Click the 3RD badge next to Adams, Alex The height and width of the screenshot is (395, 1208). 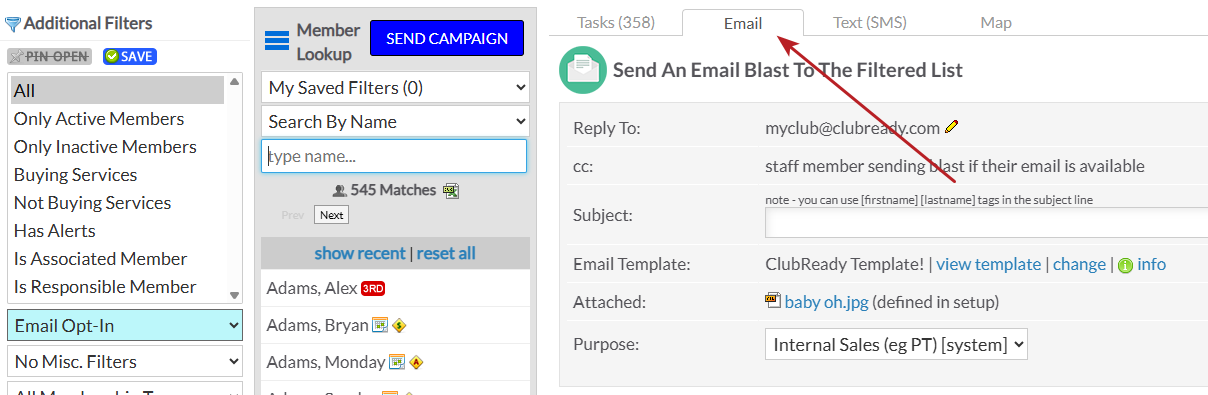coord(373,288)
